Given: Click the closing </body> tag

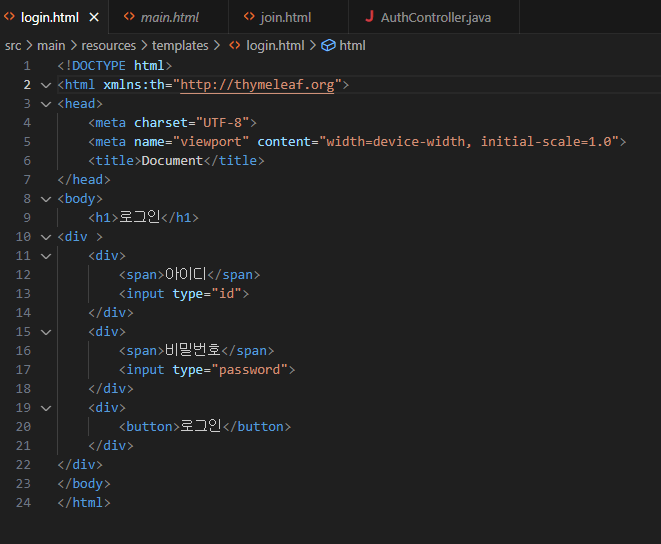Looking at the screenshot, I should (x=84, y=484).
